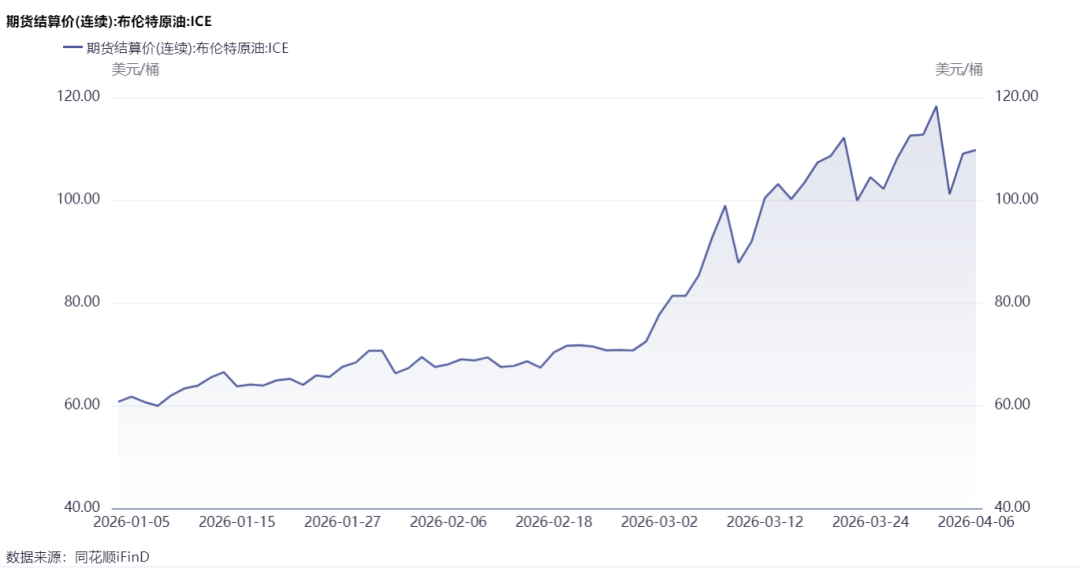Image resolution: width=1080 pixels, height=568 pixels.
Task: Click the date label 2026-01-27
Action: 342,522
